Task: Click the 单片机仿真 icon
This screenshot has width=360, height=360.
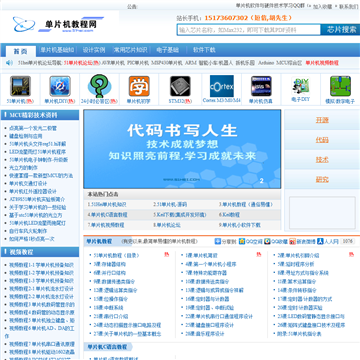Action: 261,86
